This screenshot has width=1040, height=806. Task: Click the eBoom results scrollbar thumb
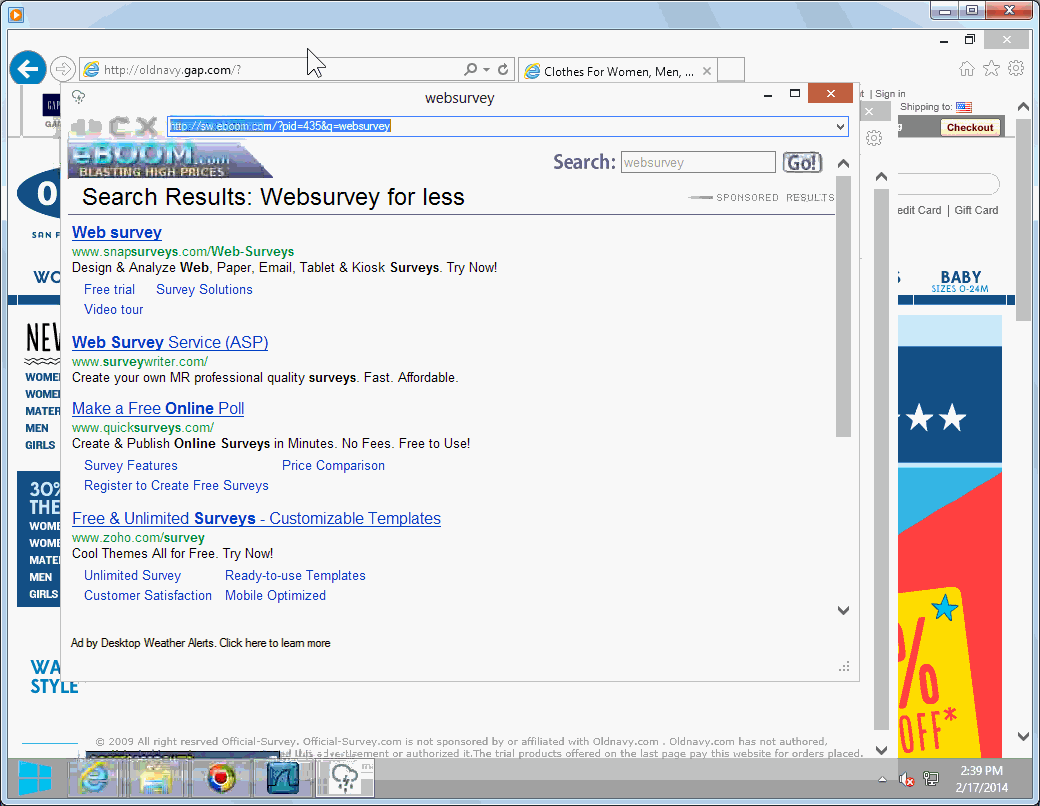pyautogui.click(x=843, y=306)
